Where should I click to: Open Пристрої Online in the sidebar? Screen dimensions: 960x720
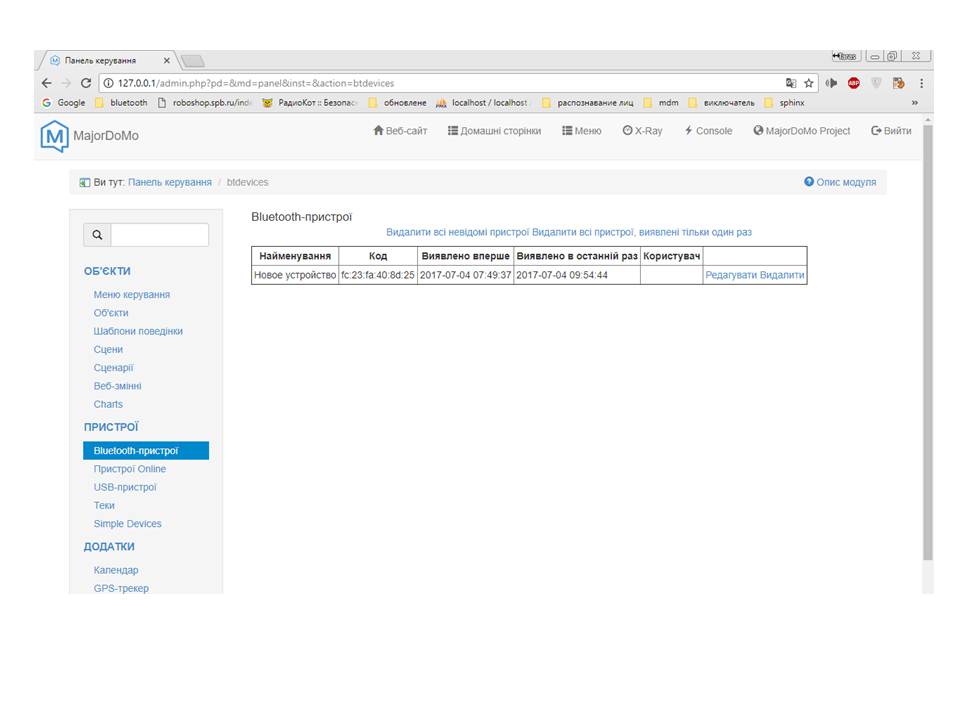coord(130,469)
